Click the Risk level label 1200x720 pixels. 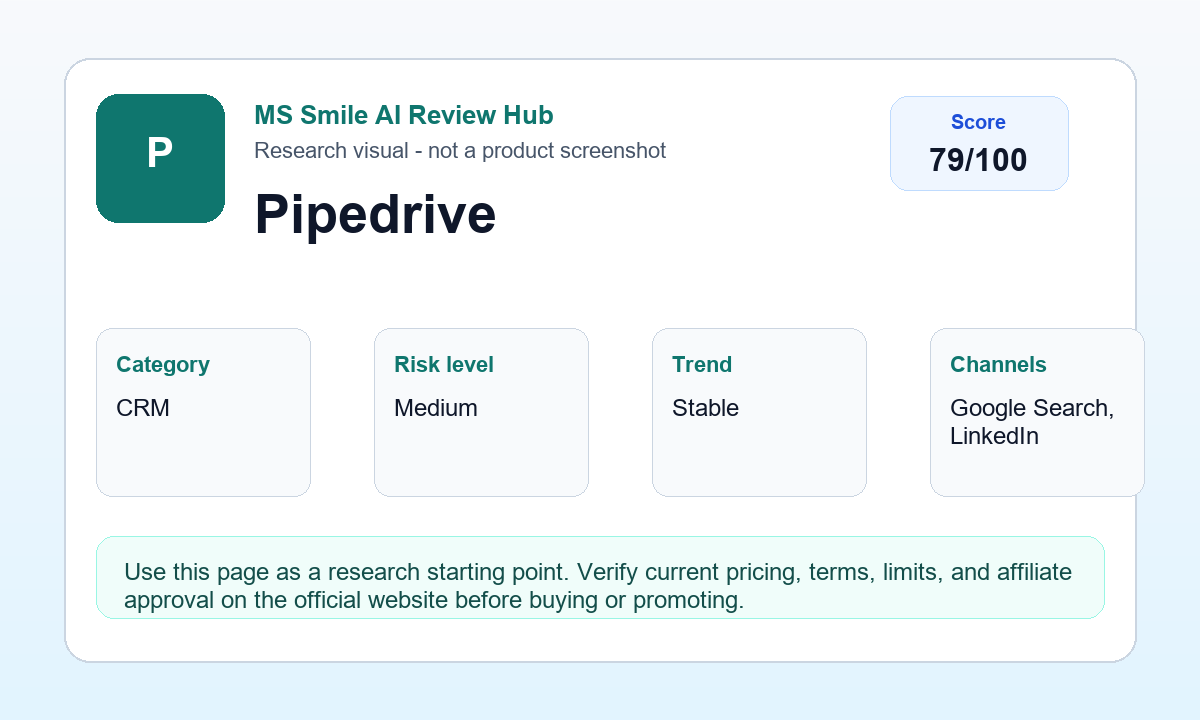coord(444,364)
